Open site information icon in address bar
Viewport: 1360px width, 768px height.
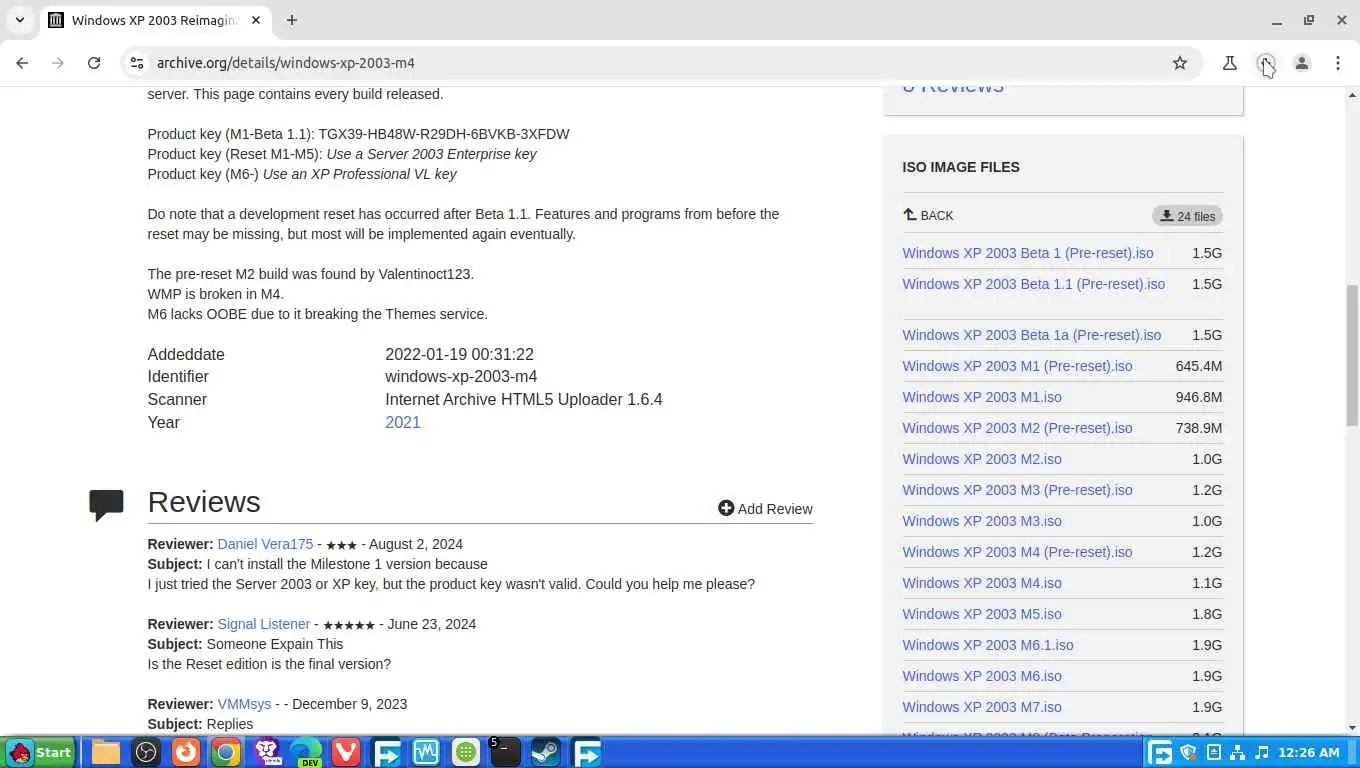(137, 63)
